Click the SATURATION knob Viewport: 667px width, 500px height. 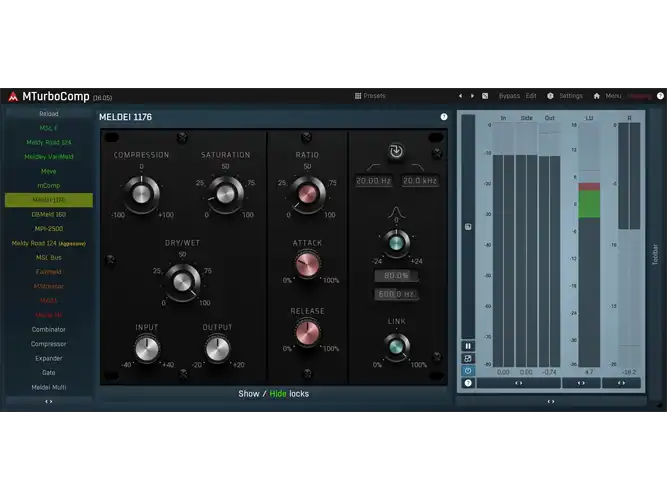point(225,194)
